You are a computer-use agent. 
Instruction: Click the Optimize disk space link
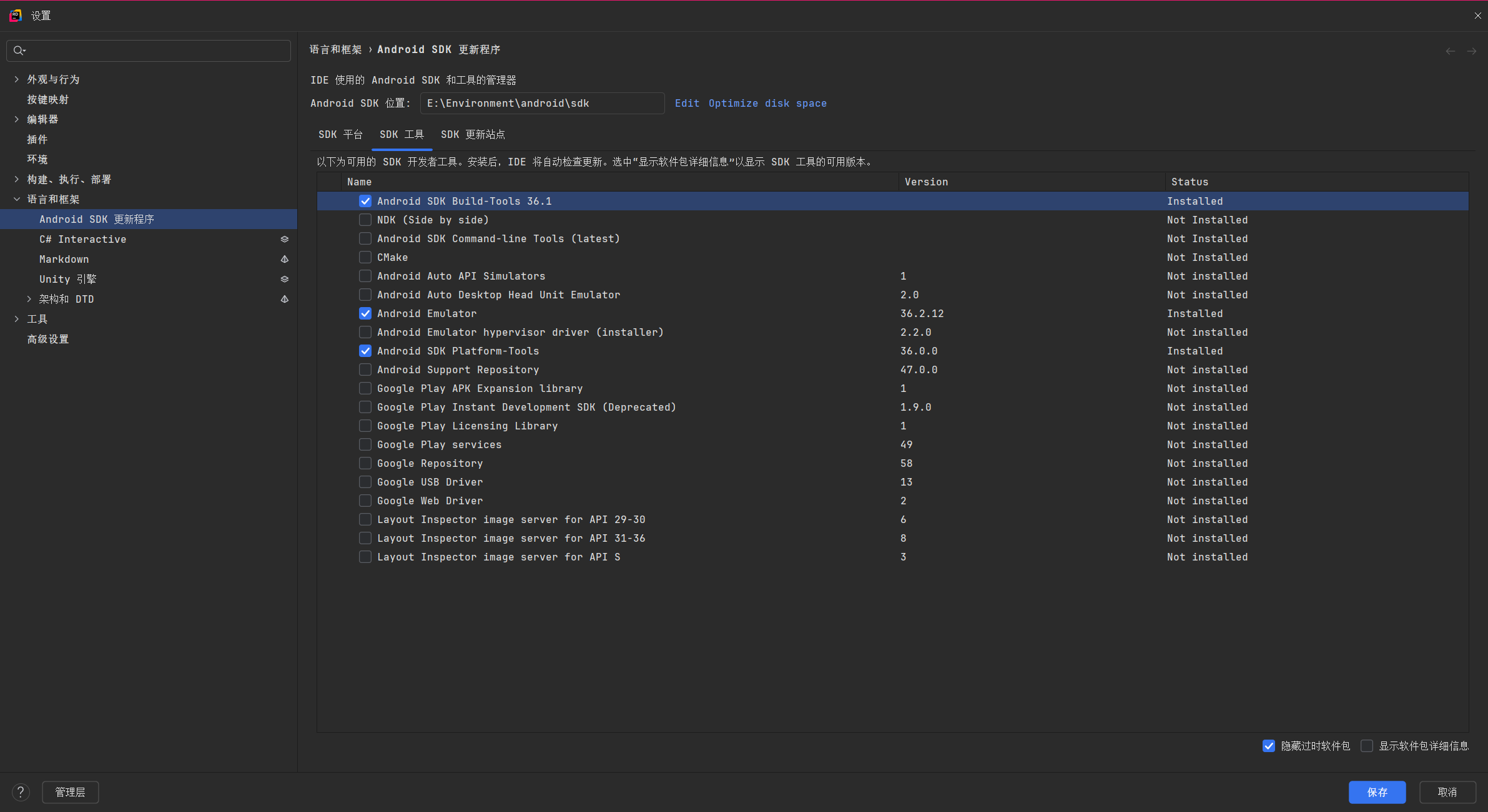(x=767, y=103)
